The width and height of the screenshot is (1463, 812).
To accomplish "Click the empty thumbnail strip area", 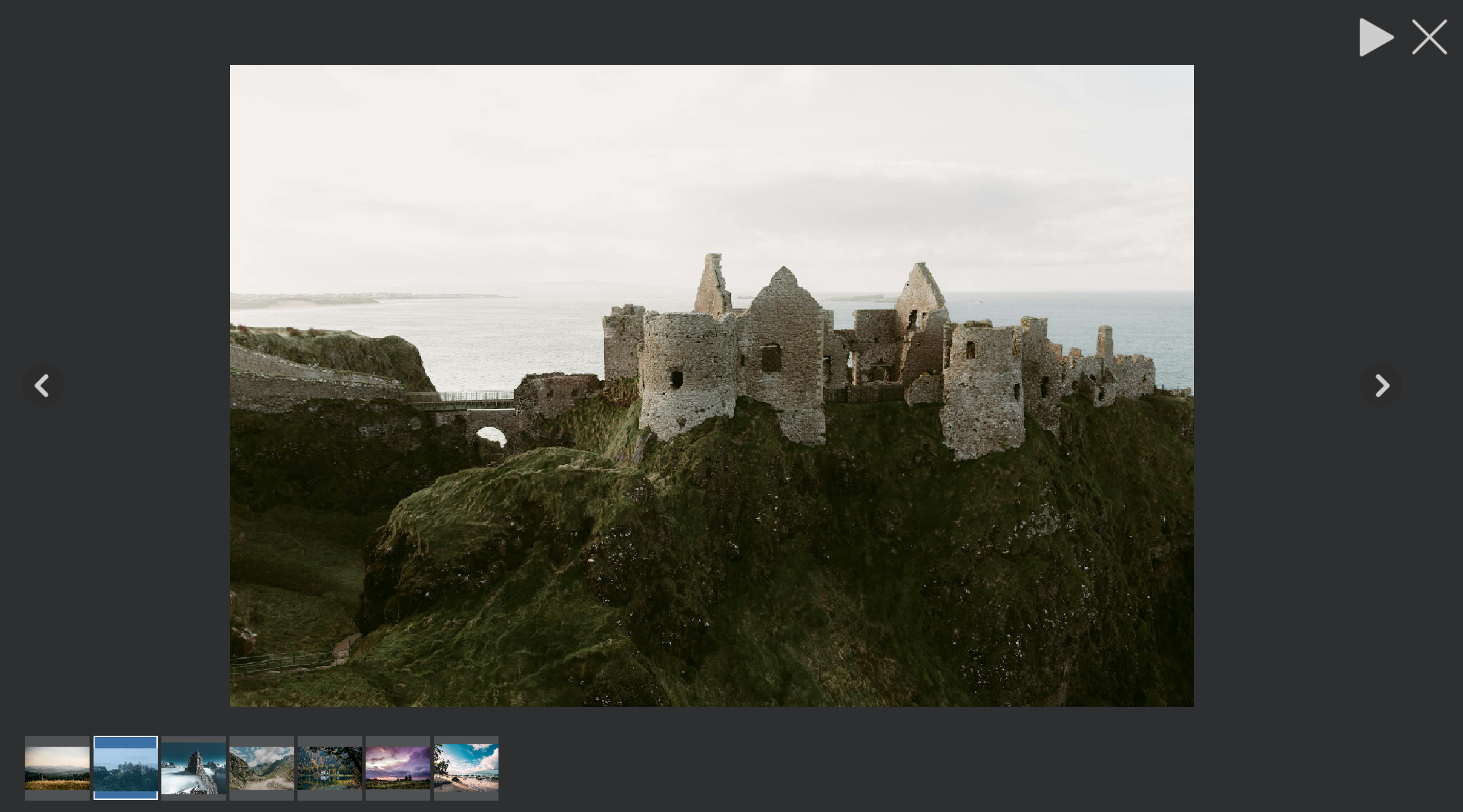I will [918, 768].
